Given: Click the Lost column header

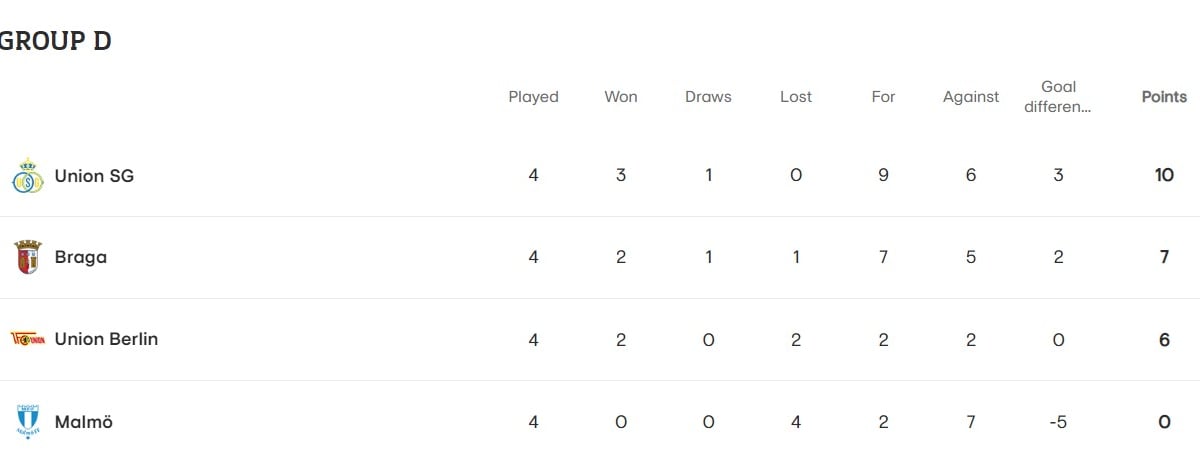Looking at the screenshot, I should (x=796, y=97).
